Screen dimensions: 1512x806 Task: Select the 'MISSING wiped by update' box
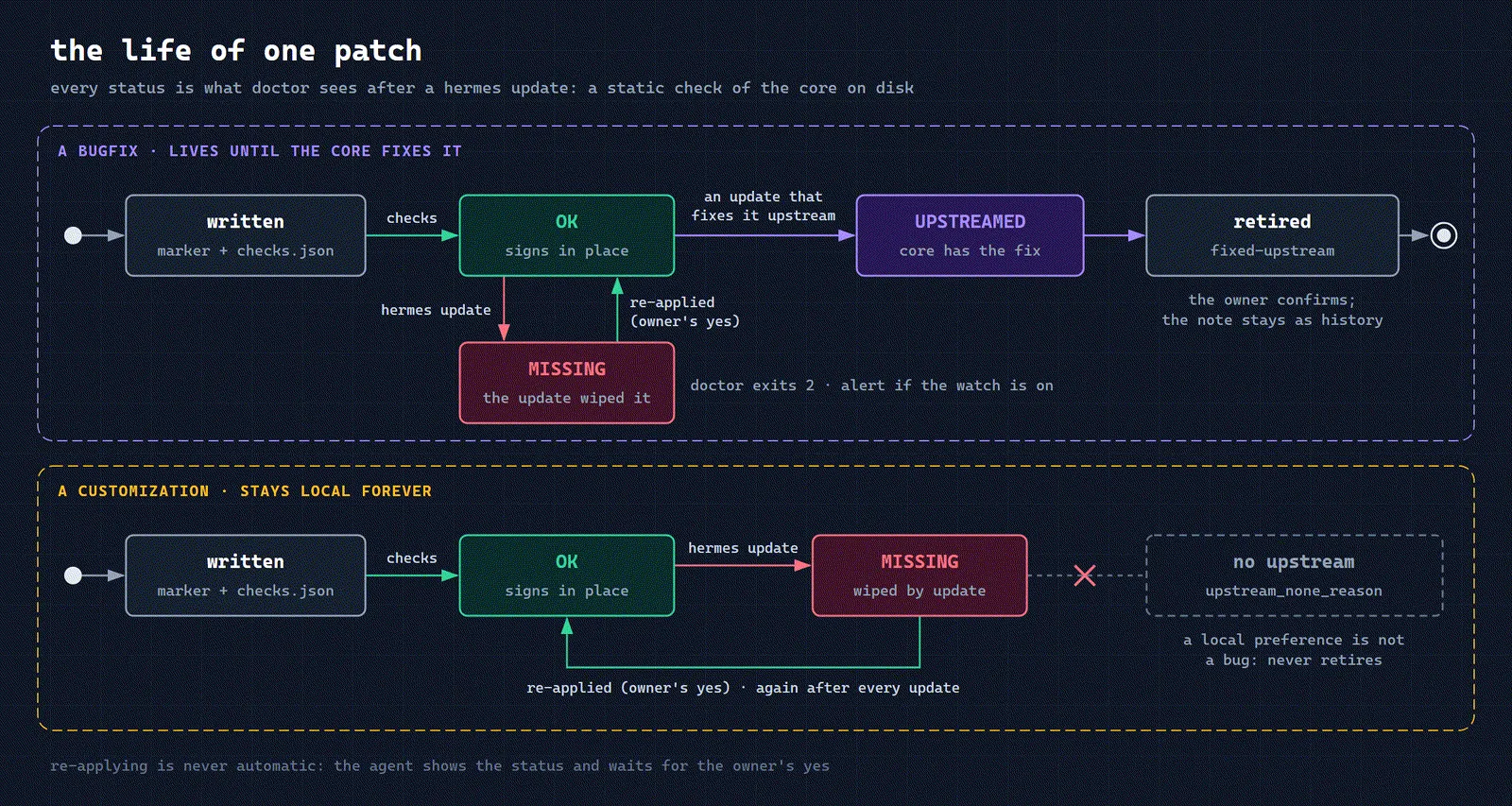click(919, 575)
